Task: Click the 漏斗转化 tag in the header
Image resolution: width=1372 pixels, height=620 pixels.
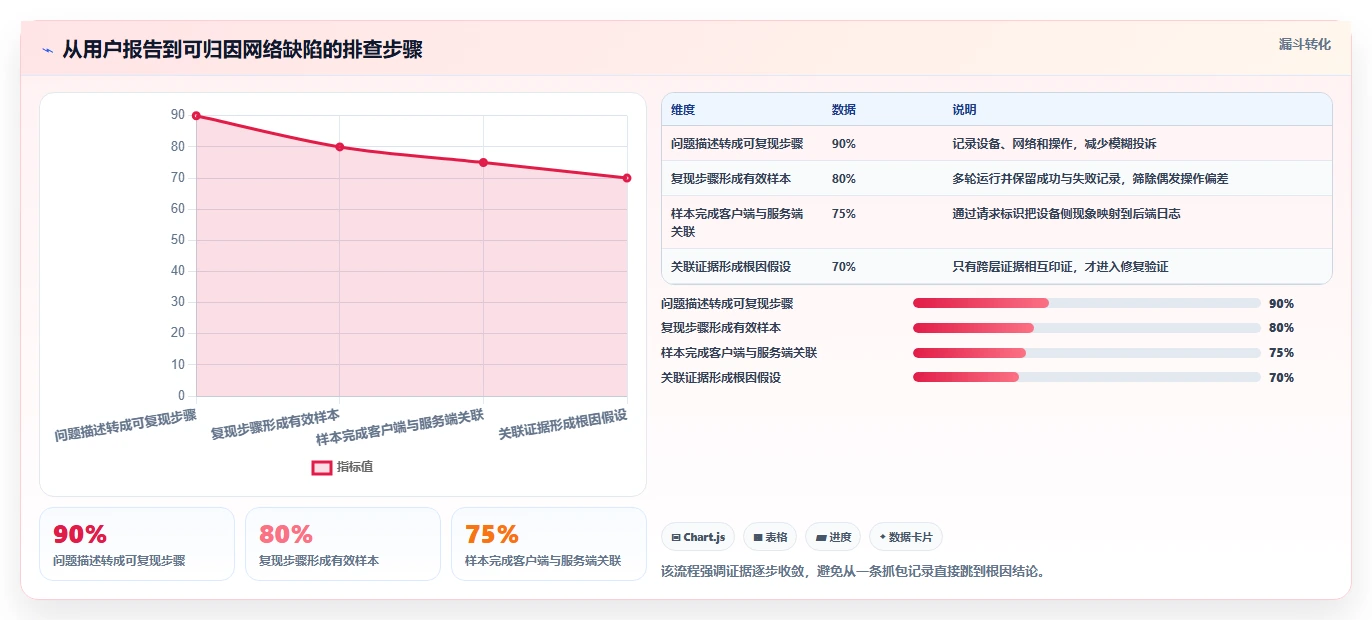Action: pos(1305,44)
